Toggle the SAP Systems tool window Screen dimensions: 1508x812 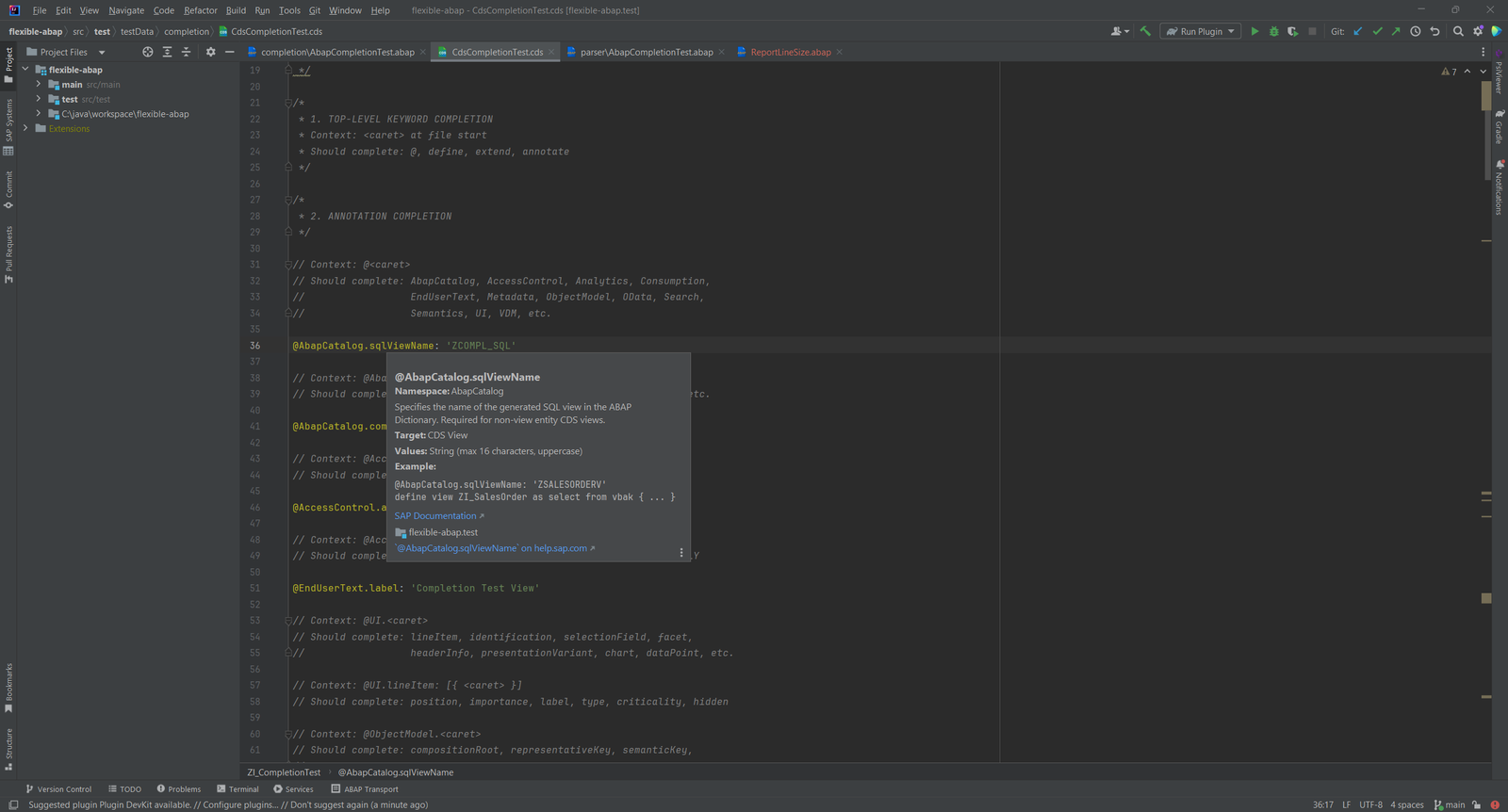(x=8, y=126)
